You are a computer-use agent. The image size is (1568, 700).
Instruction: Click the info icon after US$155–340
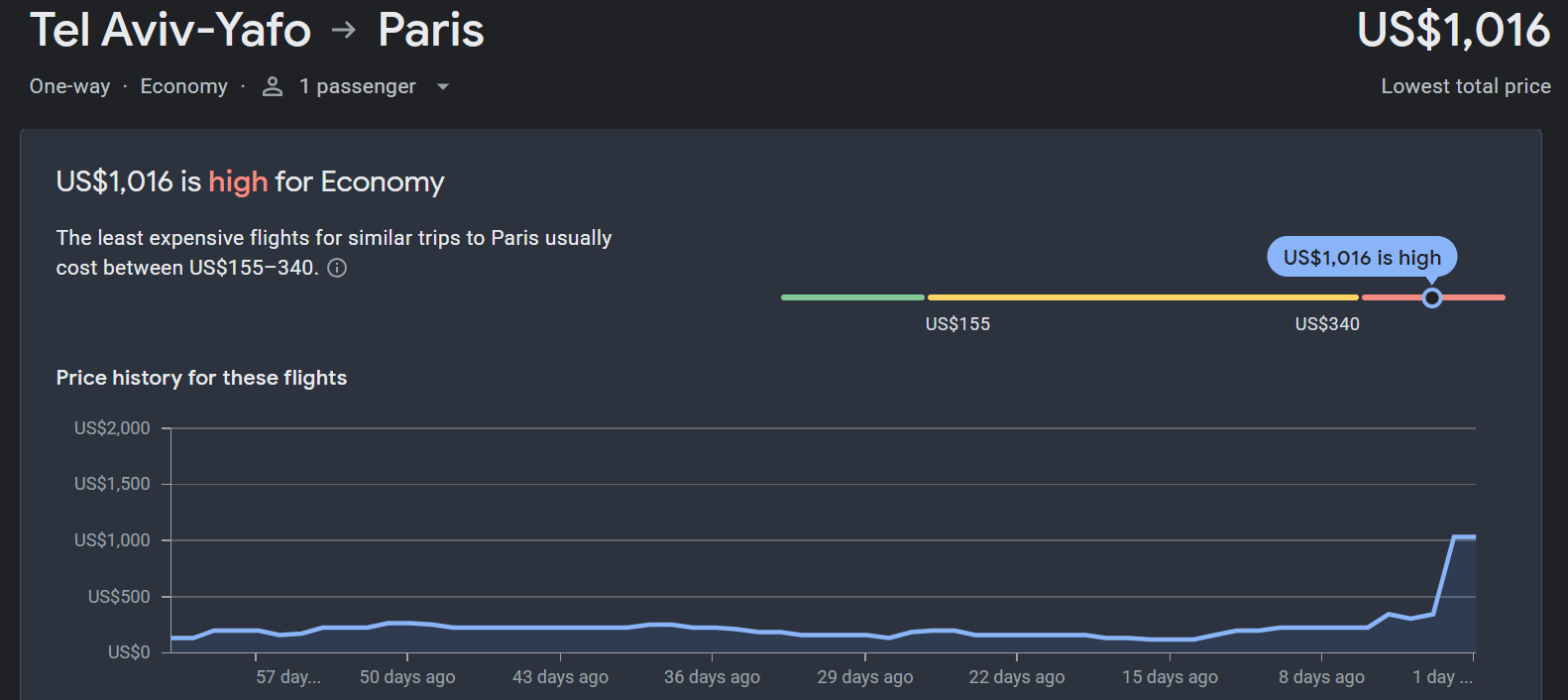pos(337,268)
